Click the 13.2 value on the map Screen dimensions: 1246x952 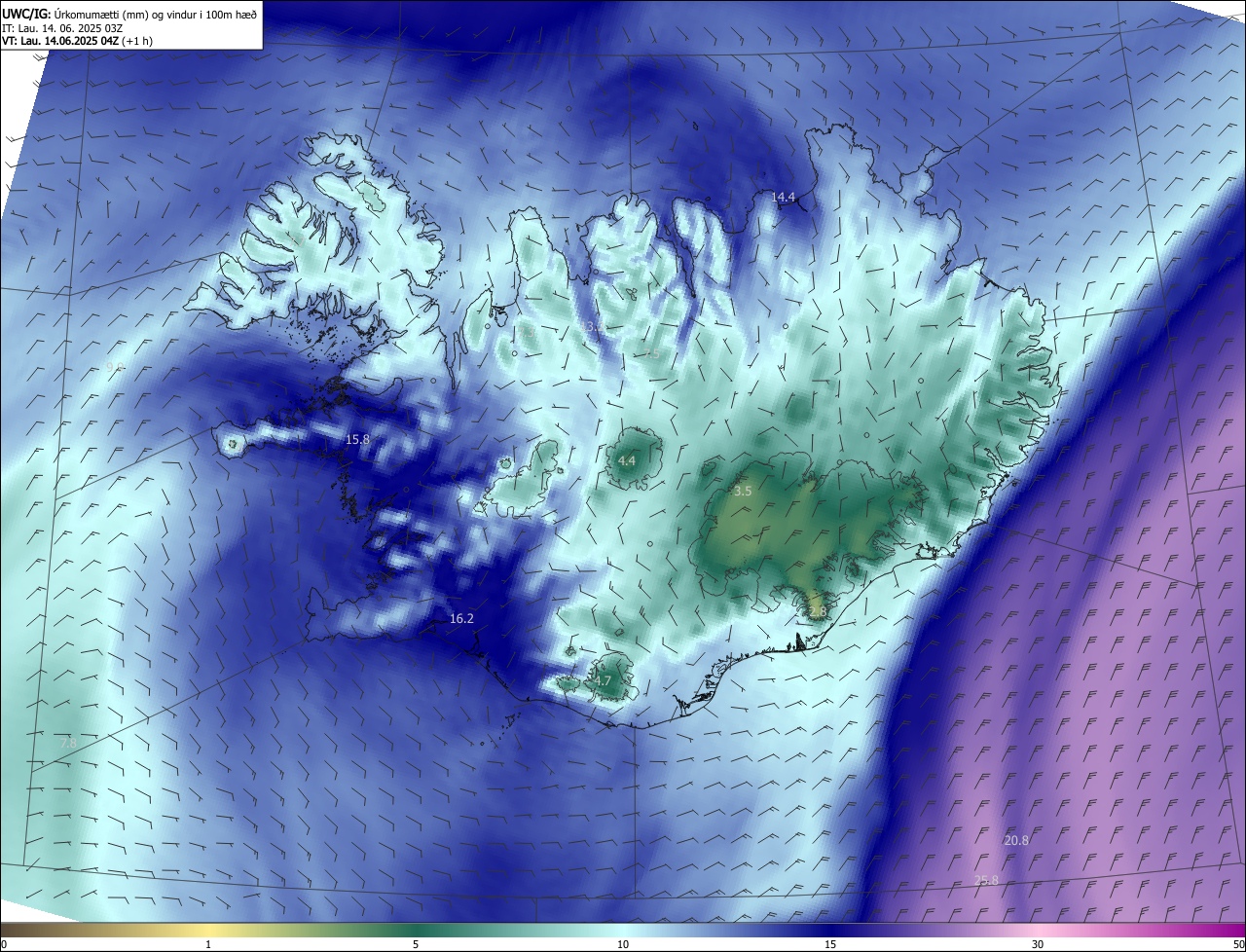(592, 327)
